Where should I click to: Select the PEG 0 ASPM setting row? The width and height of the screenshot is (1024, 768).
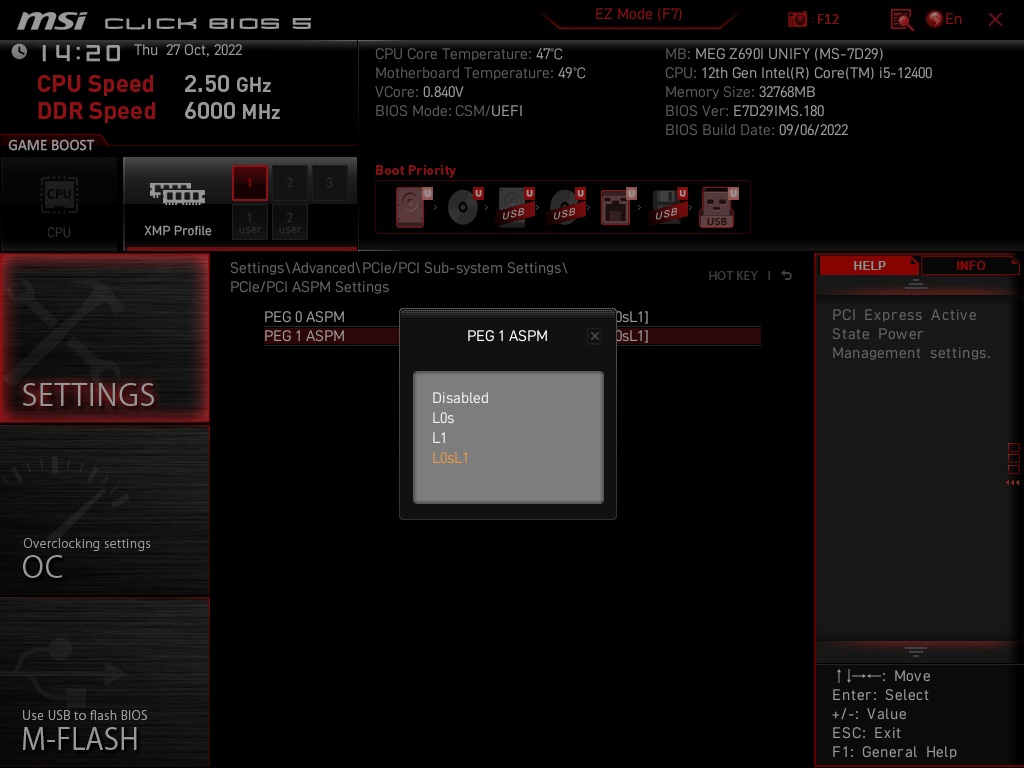tap(512, 317)
